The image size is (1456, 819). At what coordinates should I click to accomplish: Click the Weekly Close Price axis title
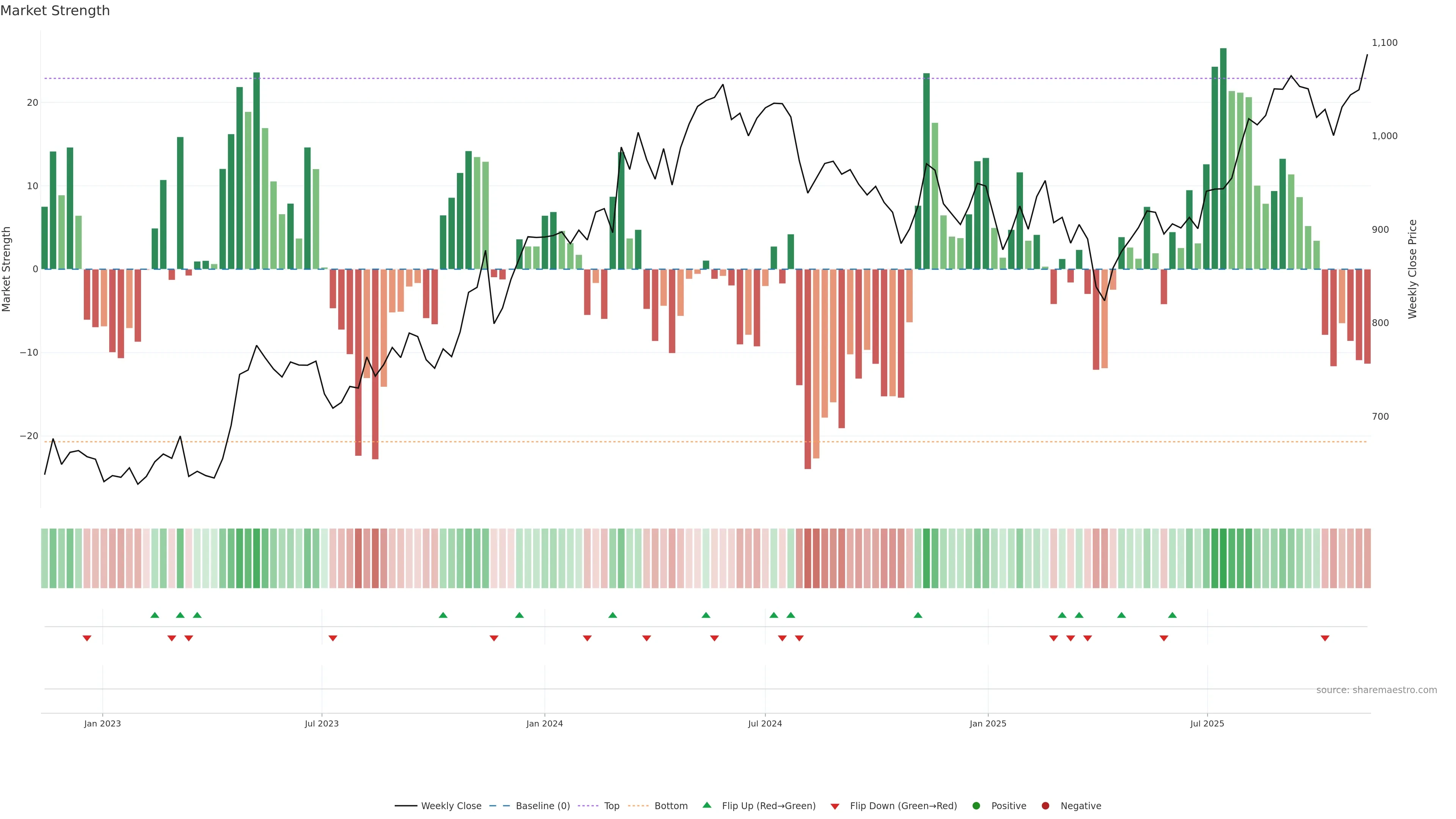(1412, 269)
